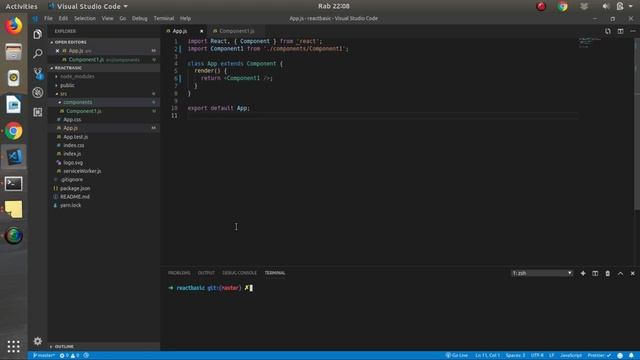Image resolution: width=640 pixels, height=360 pixels.
Task: Open the Debug view icon
Action: [x=38, y=93]
